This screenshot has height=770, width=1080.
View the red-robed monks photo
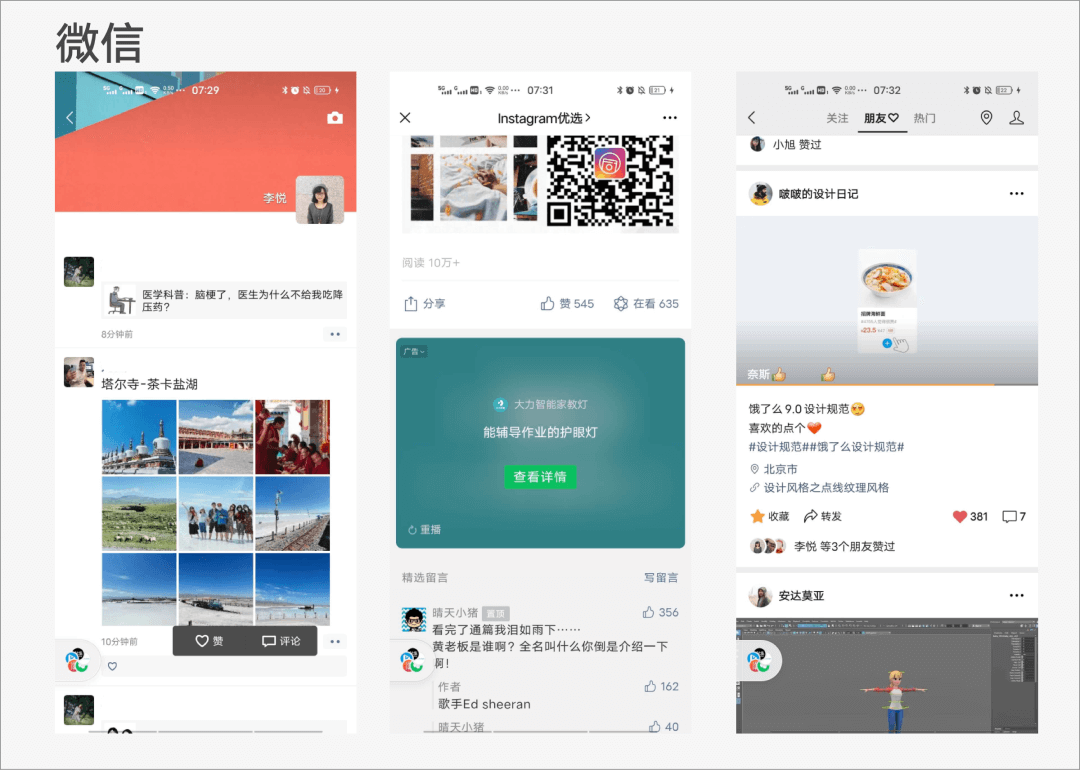pos(292,437)
